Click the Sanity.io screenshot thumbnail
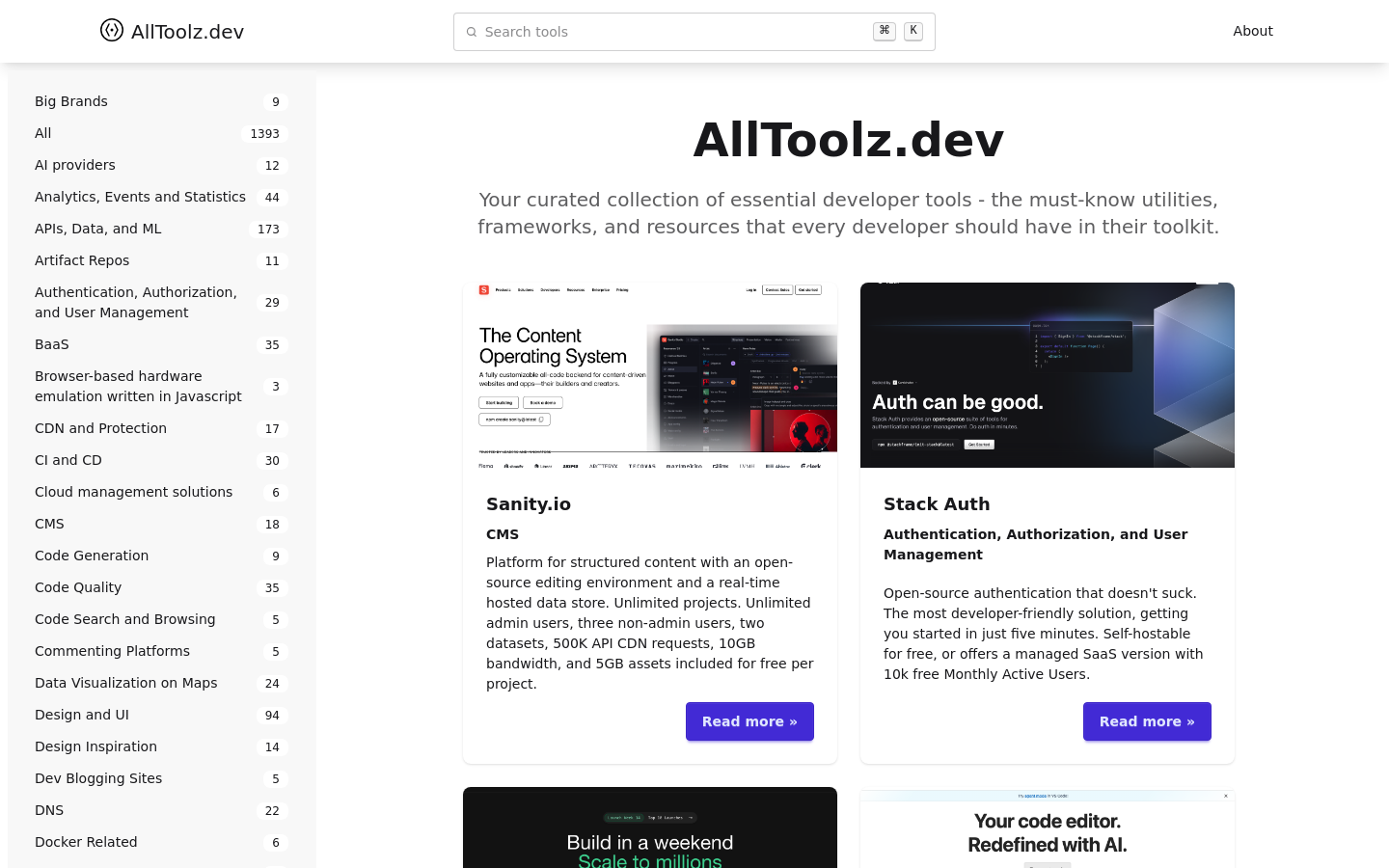The height and width of the screenshot is (868, 1389). coord(650,375)
